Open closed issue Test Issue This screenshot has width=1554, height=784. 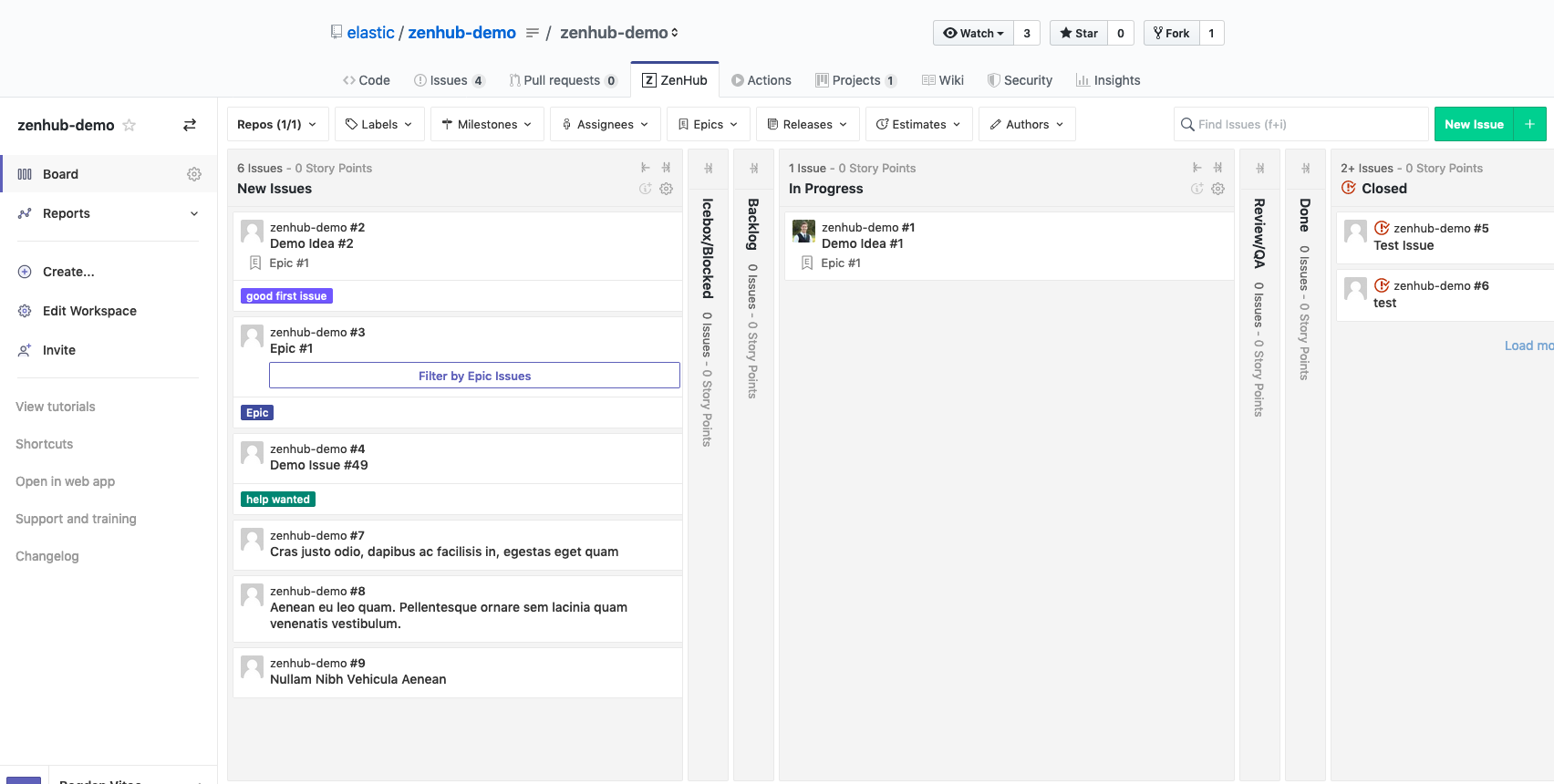[x=1445, y=238]
